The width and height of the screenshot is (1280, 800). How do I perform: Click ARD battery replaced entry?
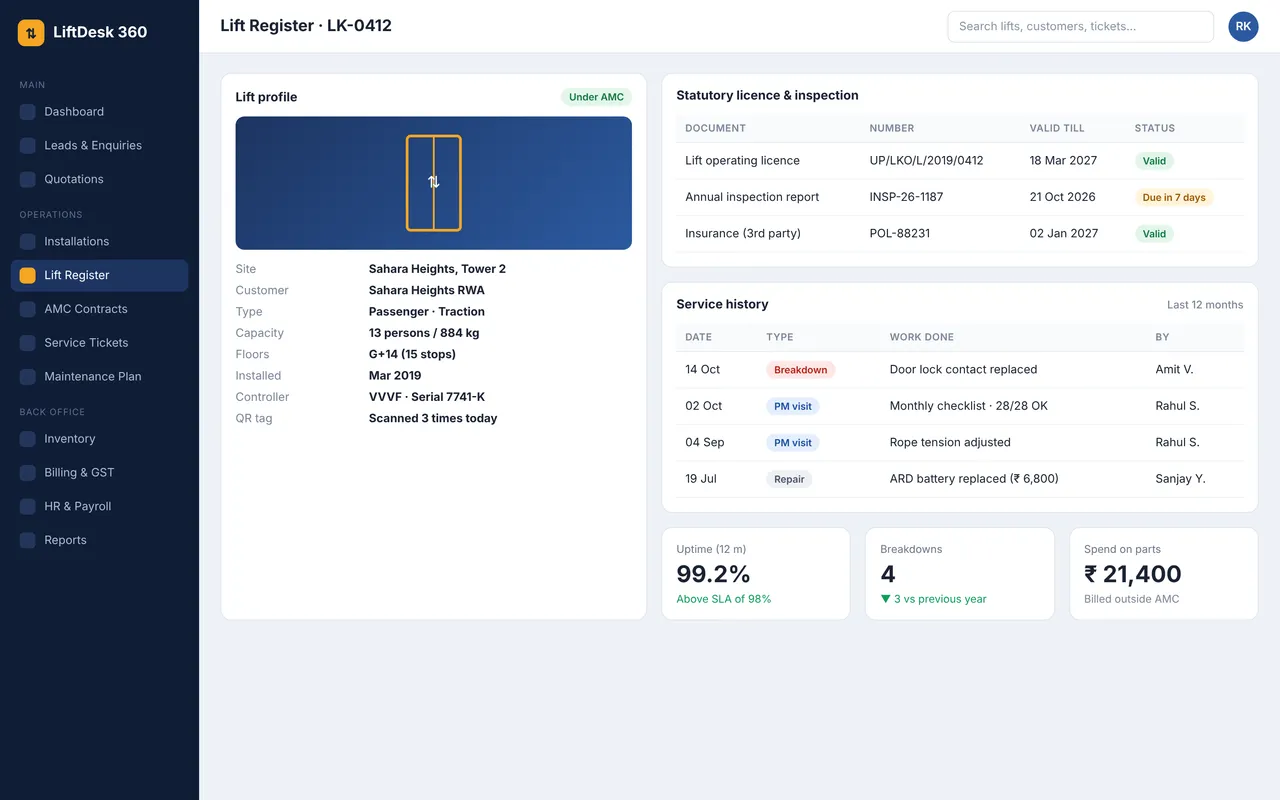pyautogui.click(x=974, y=479)
